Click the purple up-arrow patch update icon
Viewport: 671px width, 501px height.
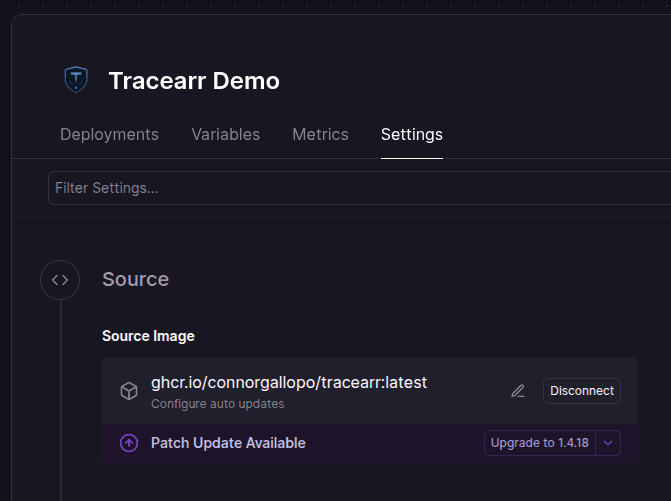pos(129,443)
